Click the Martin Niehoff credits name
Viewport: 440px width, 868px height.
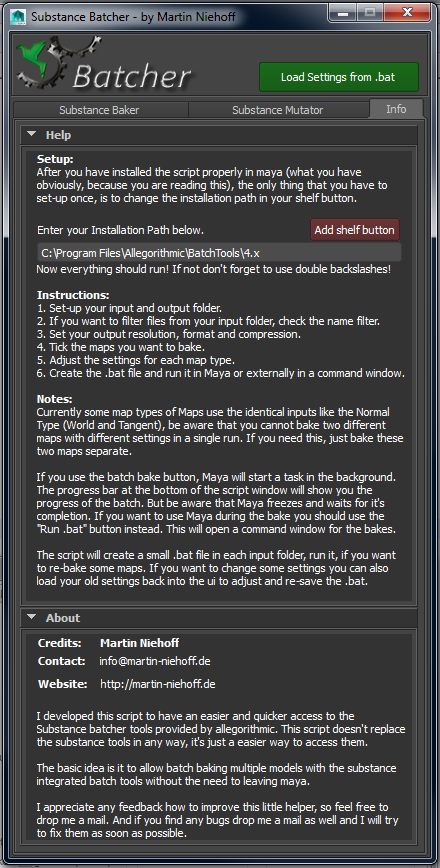click(x=139, y=643)
